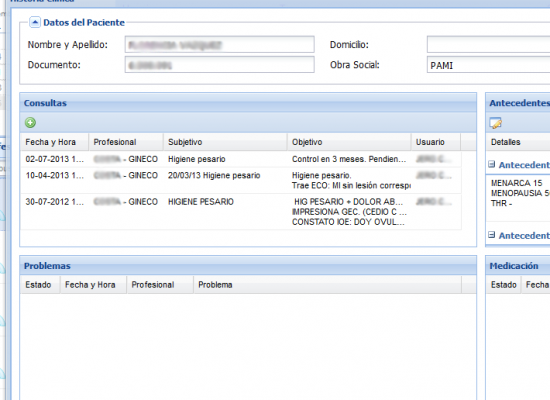Click the Nombre y Apellido input field
Image resolution: width=550 pixels, height=400 pixels.
[x=220, y=45]
